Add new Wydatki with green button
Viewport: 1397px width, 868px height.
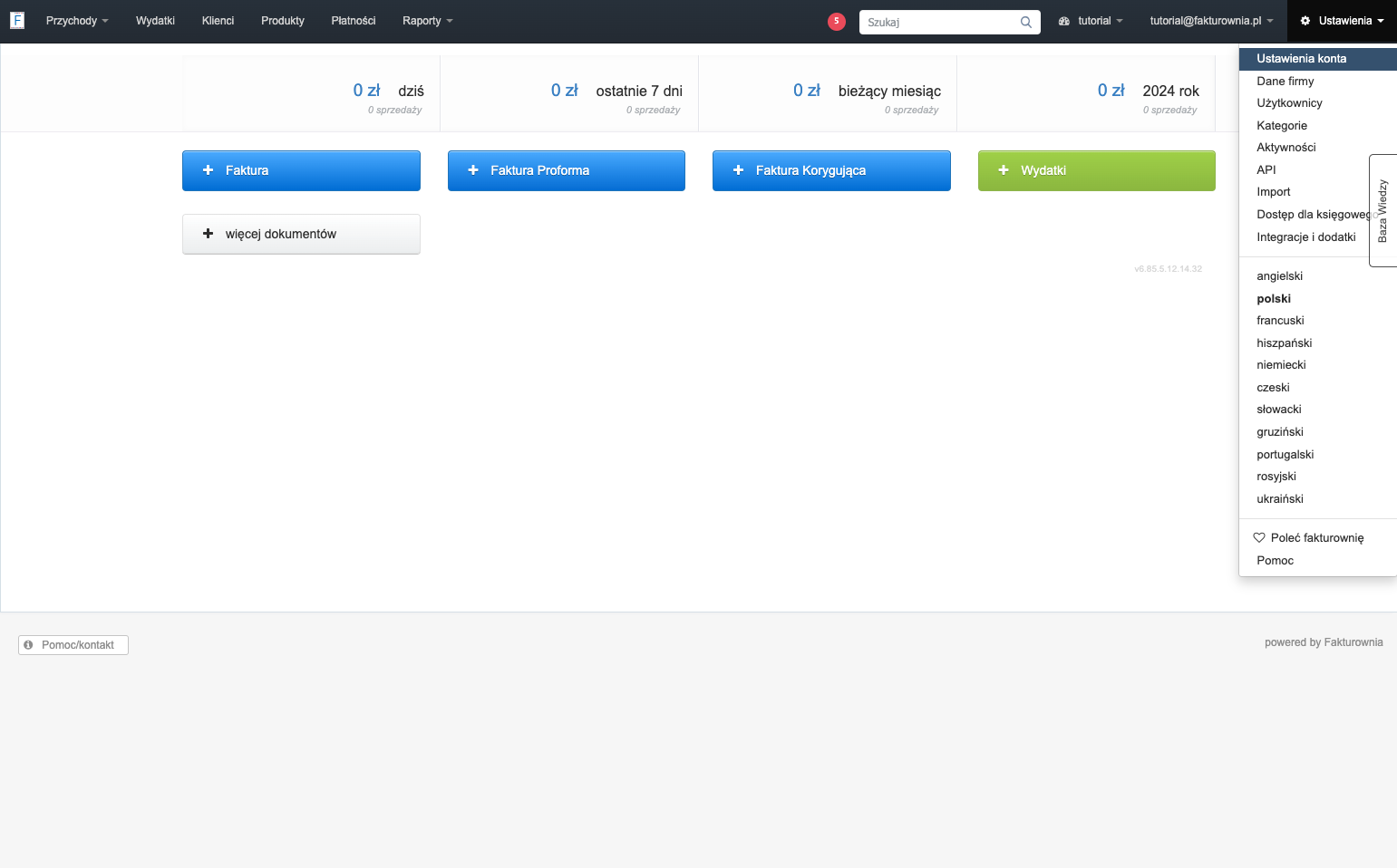[1097, 170]
